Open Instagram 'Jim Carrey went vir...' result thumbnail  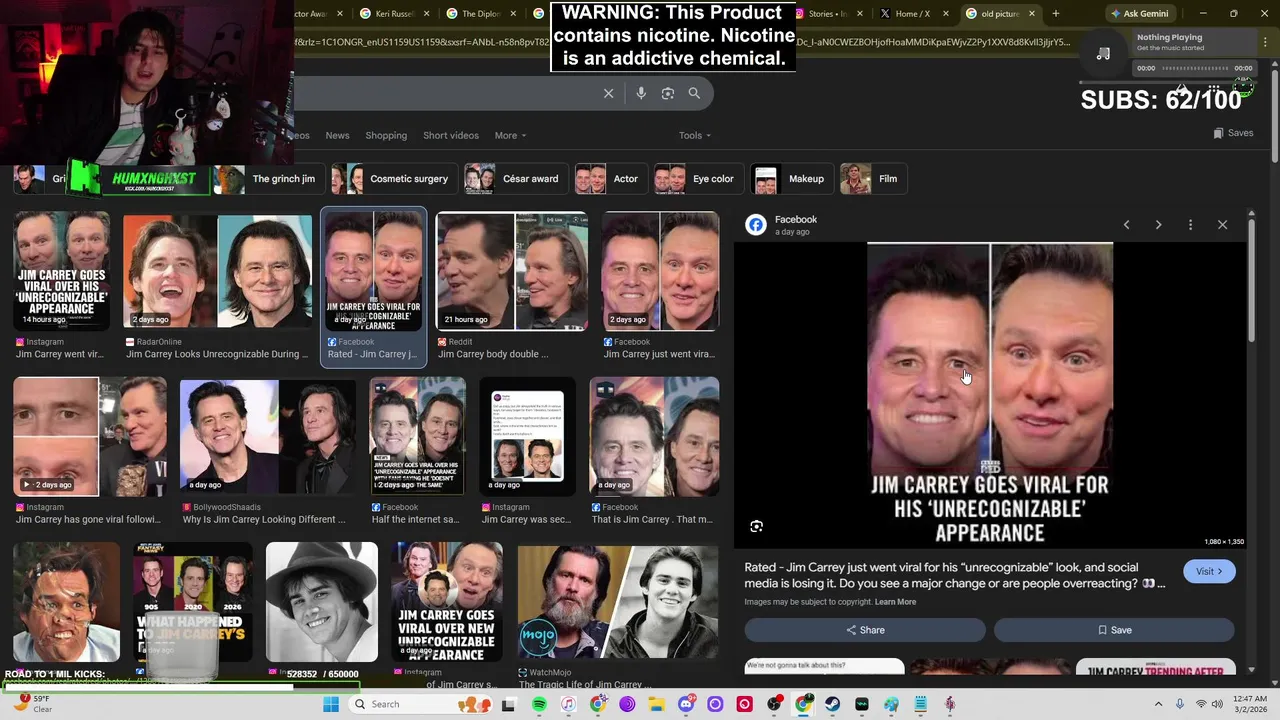pos(62,271)
